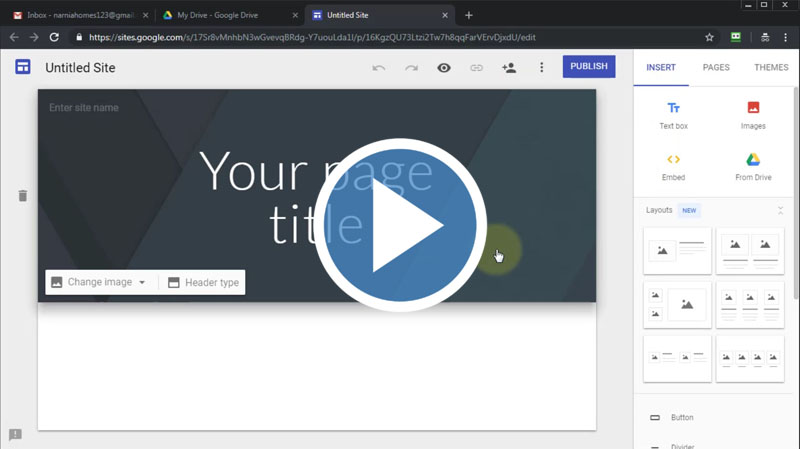Viewport: 800px width, 449px height.
Task: Collapse the Layouts section
Action: [x=780, y=210]
